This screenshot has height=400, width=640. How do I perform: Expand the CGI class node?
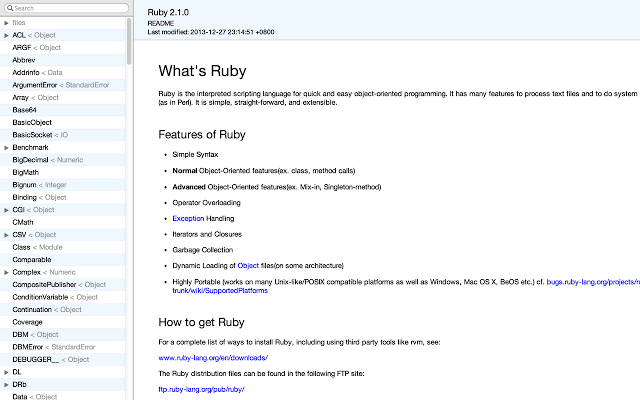click(6, 210)
